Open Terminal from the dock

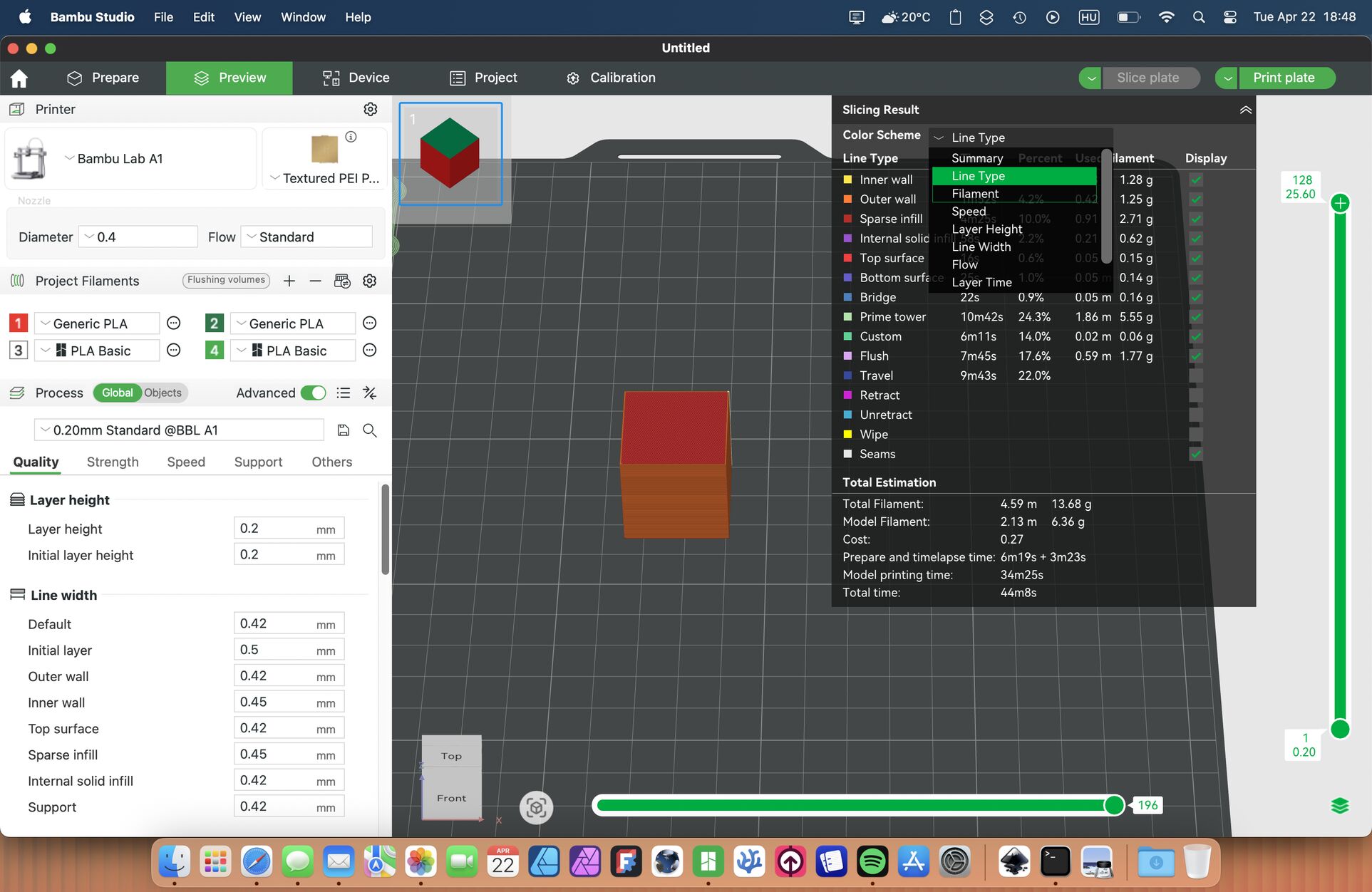point(1056,862)
